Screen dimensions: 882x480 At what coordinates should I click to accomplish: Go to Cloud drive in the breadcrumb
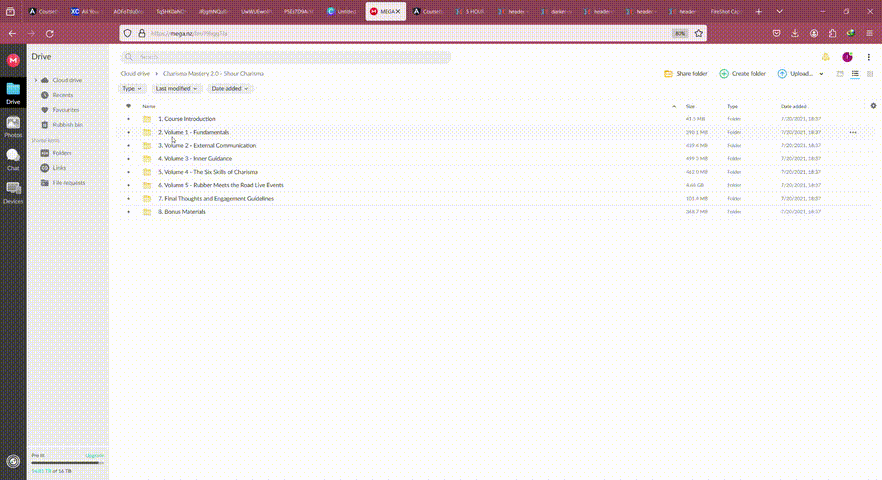[x=135, y=74]
